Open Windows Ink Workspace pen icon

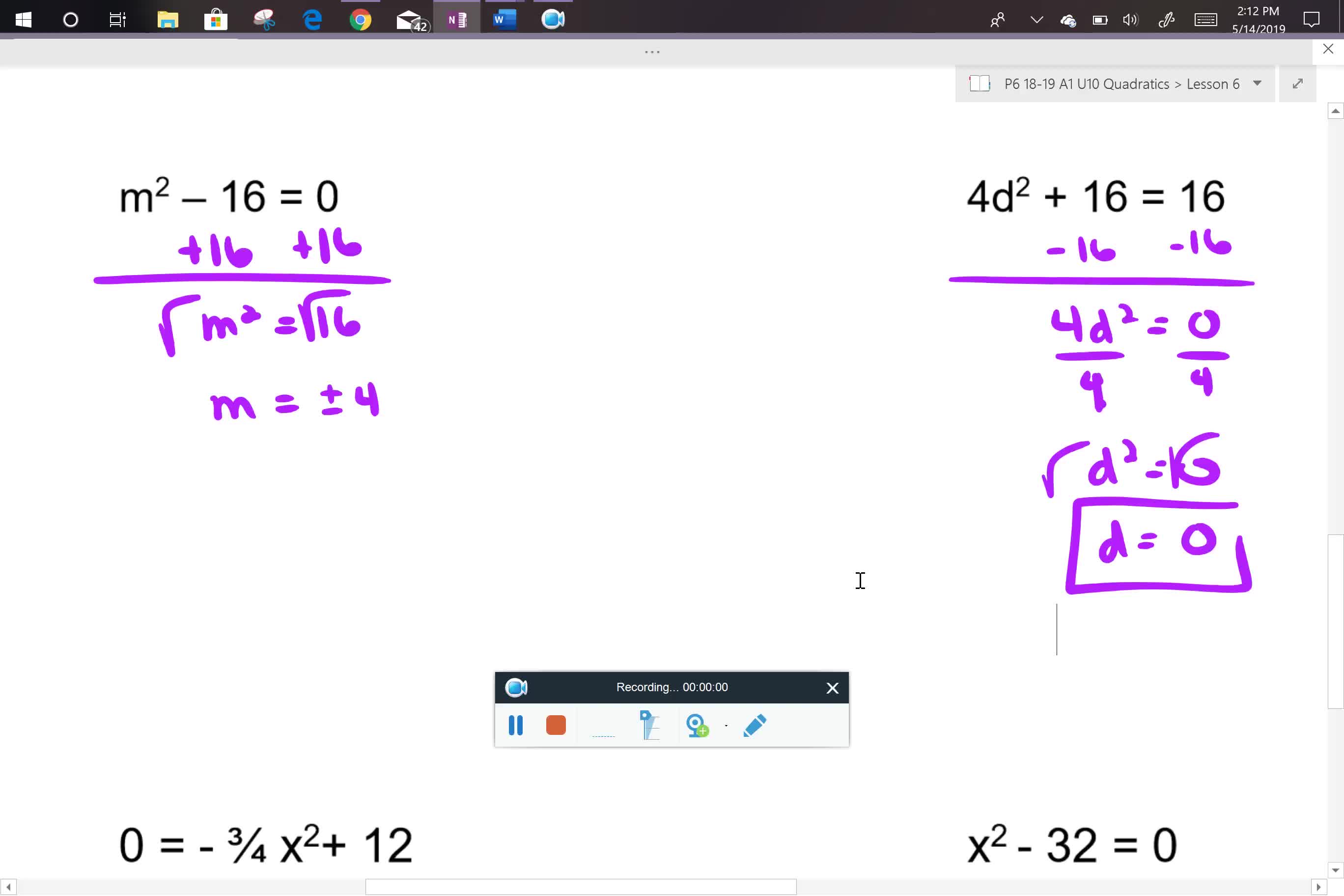click(1166, 21)
